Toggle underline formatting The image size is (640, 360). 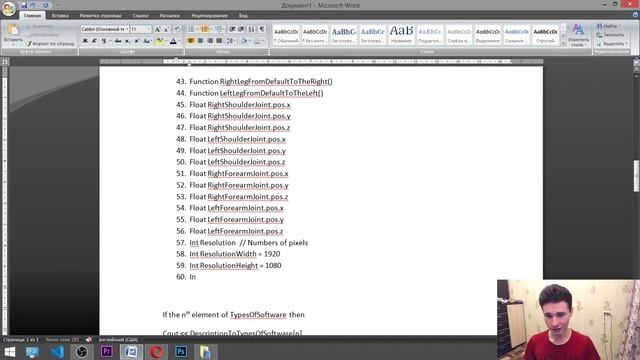click(x=104, y=41)
